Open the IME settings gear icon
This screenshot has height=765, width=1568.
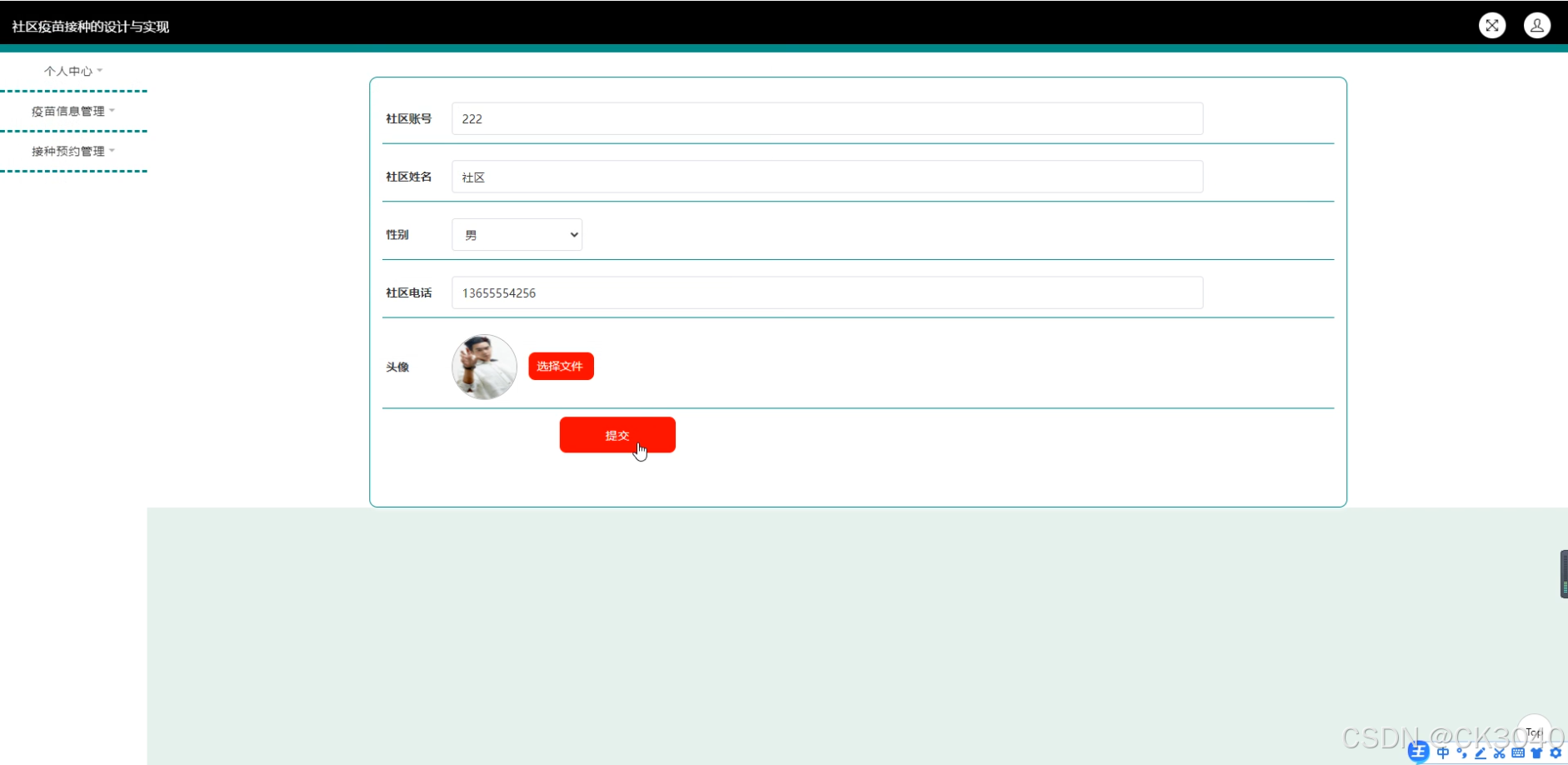(x=1556, y=752)
